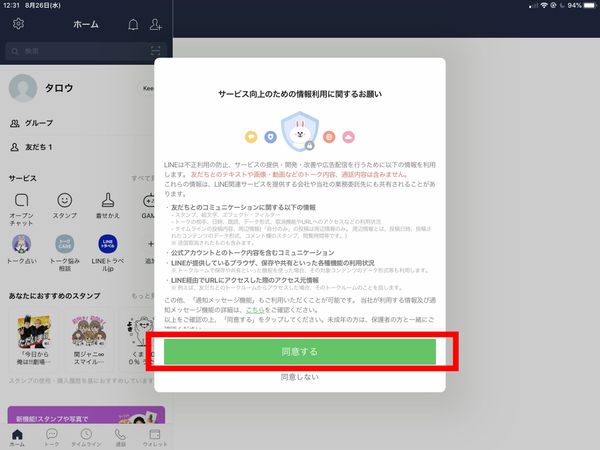Tap orange circle icon in dialog
The image size is (600, 450).
click(x=329, y=137)
